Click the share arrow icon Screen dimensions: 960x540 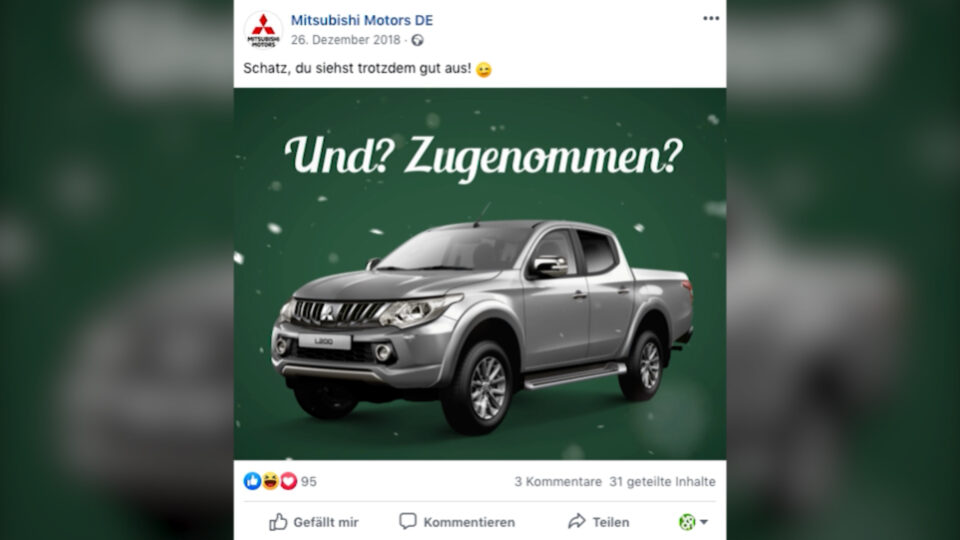[577, 522]
